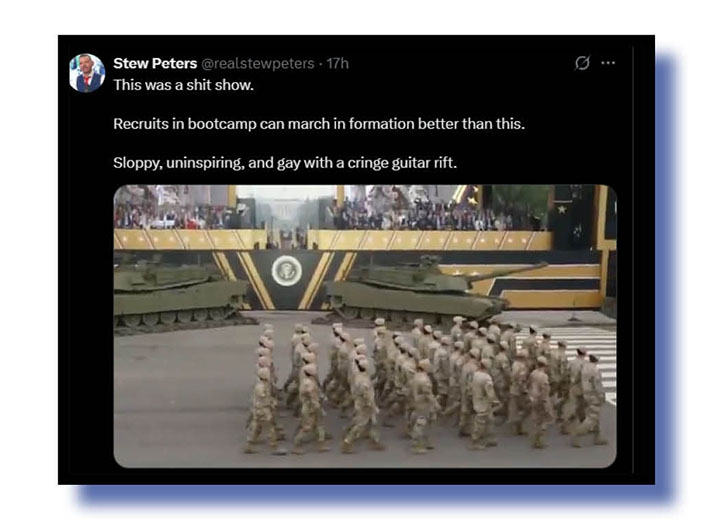The image size is (709, 527).
Task: Click the "Recruits in bootcamp" sentence
Action: (x=319, y=124)
